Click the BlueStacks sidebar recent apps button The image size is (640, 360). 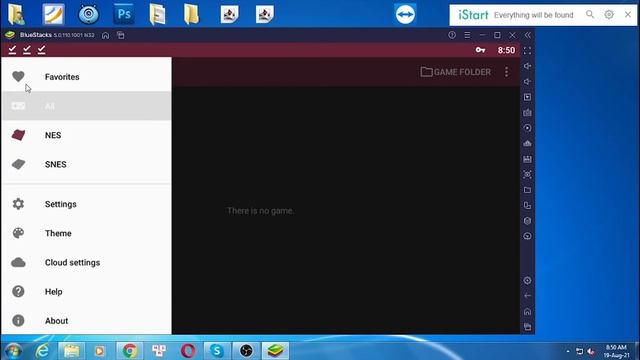point(527,327)
